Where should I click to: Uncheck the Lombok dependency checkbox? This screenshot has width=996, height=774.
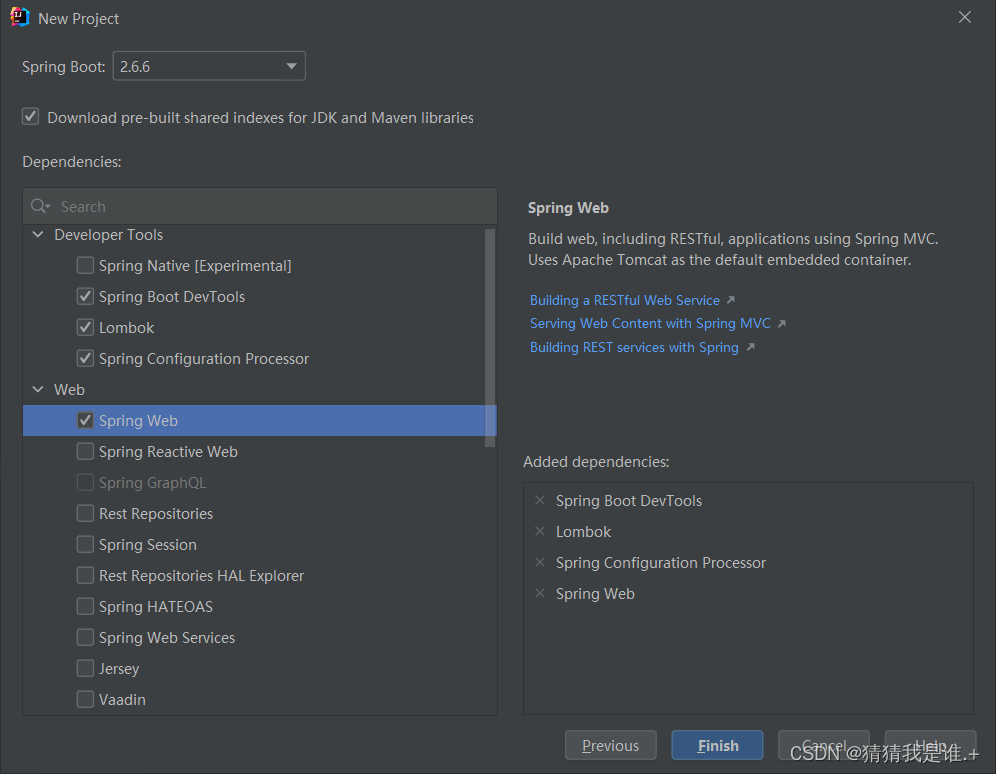86,328
